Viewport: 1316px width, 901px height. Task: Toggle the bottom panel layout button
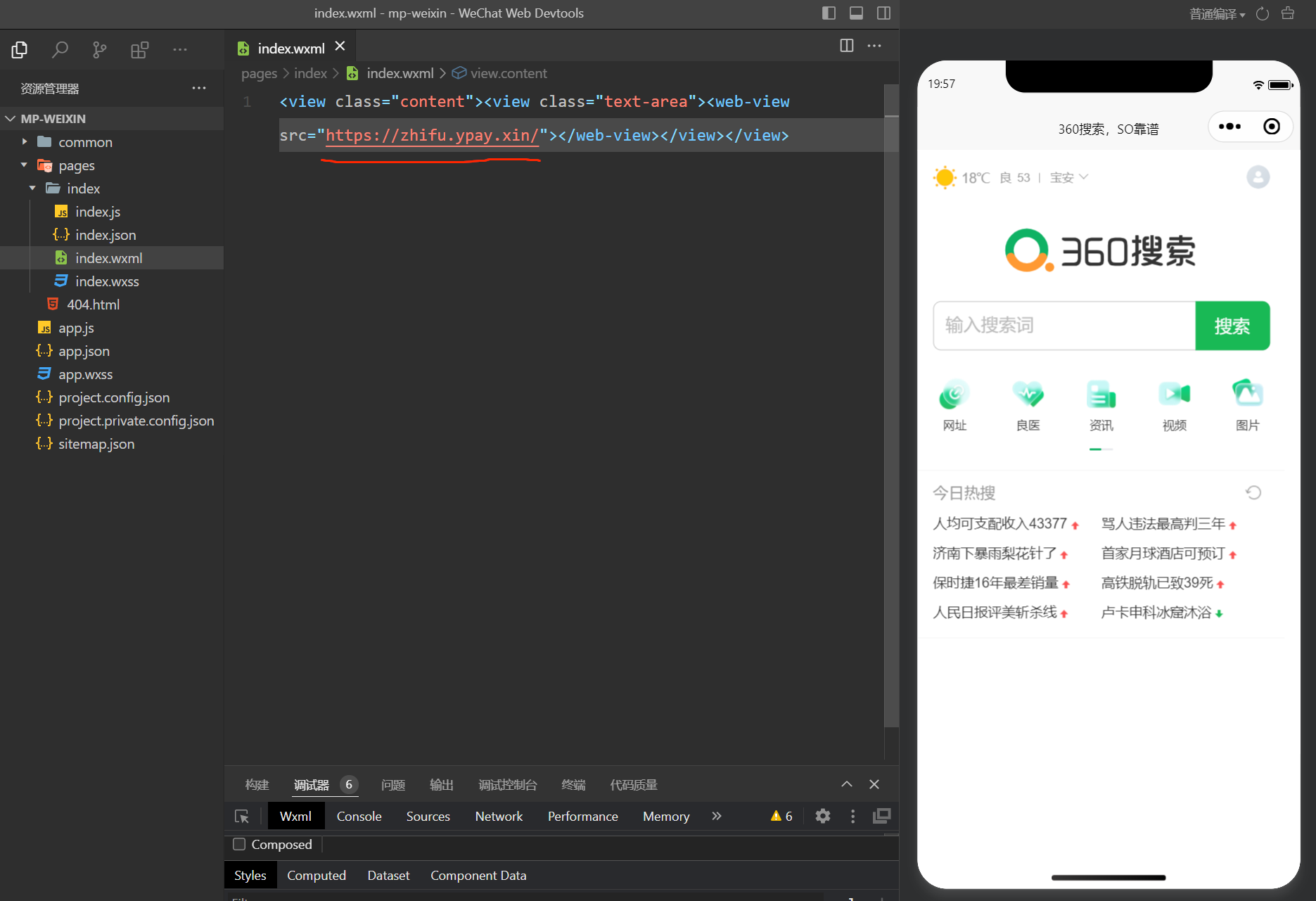pyautogui.click(x=856, y=13)
